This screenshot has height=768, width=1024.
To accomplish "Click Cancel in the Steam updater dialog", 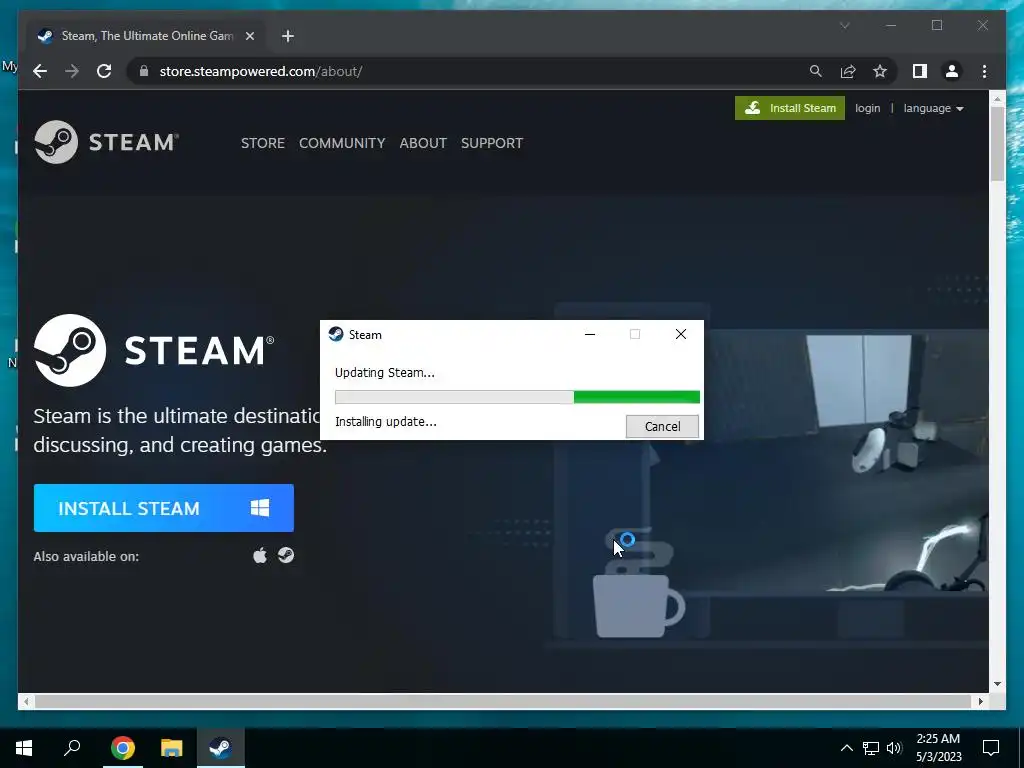I will (662, 426).
